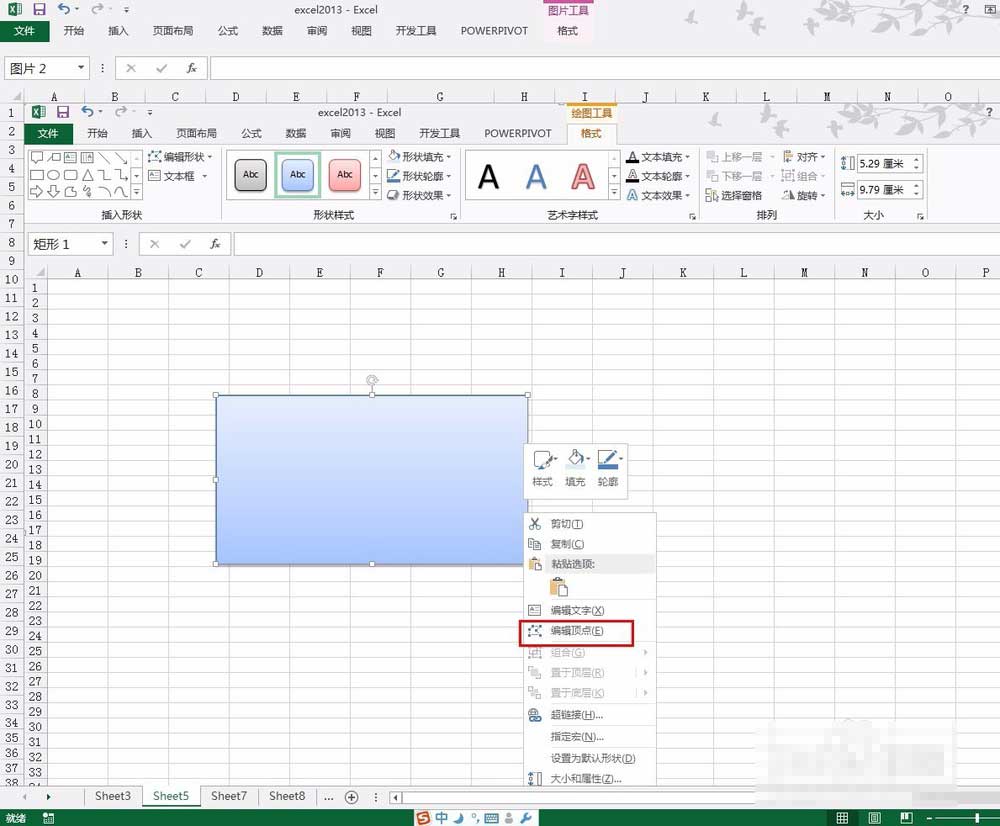
Task: Click the Sogou input method S icon
Action: click(x=424, y=818)
